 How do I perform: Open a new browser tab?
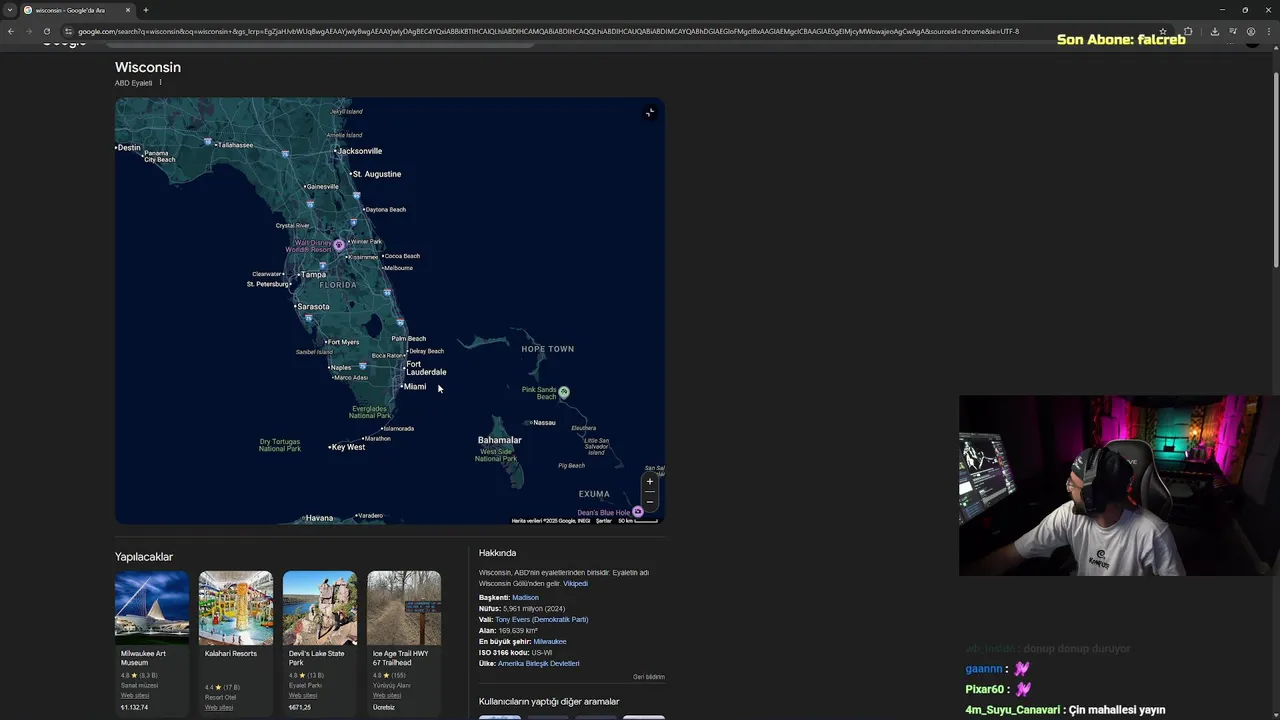click(x=146, y=10)
